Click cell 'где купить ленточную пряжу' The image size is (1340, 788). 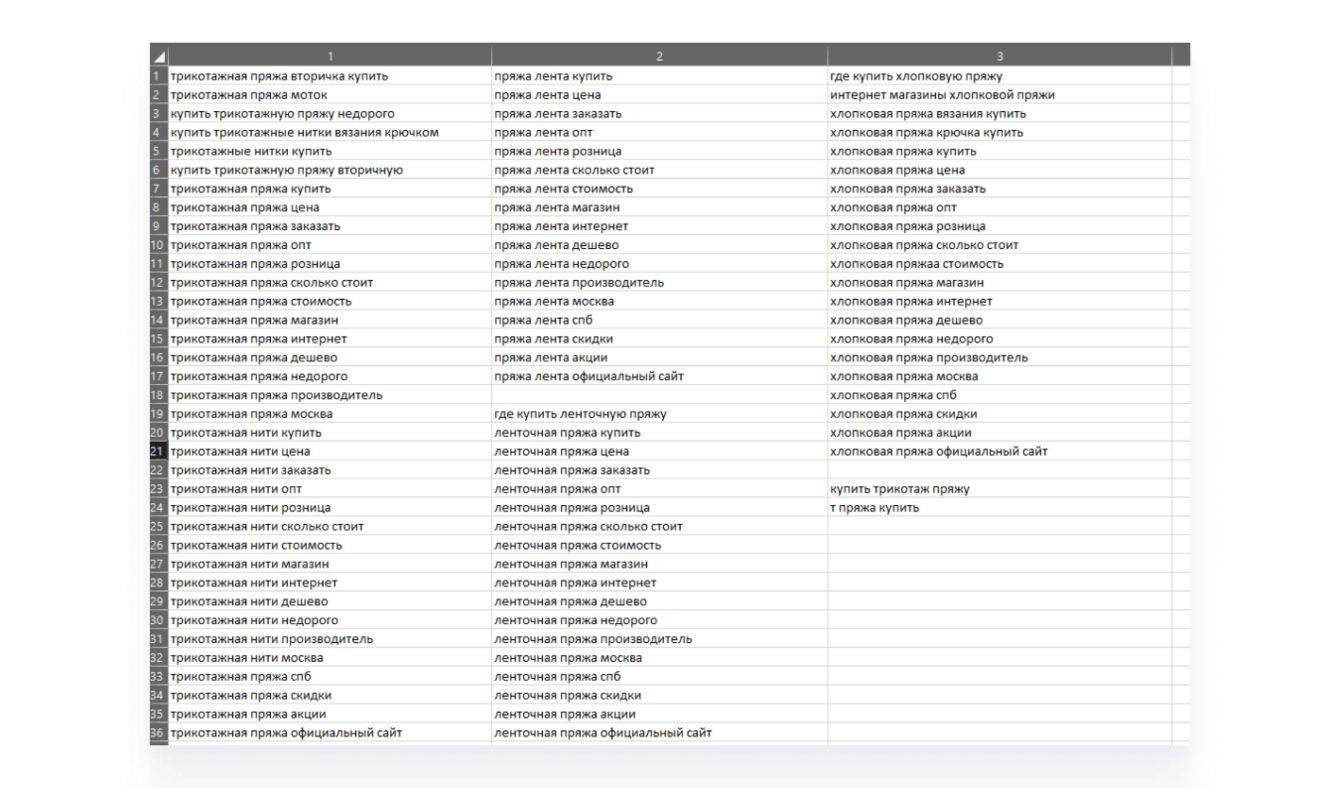659,414
